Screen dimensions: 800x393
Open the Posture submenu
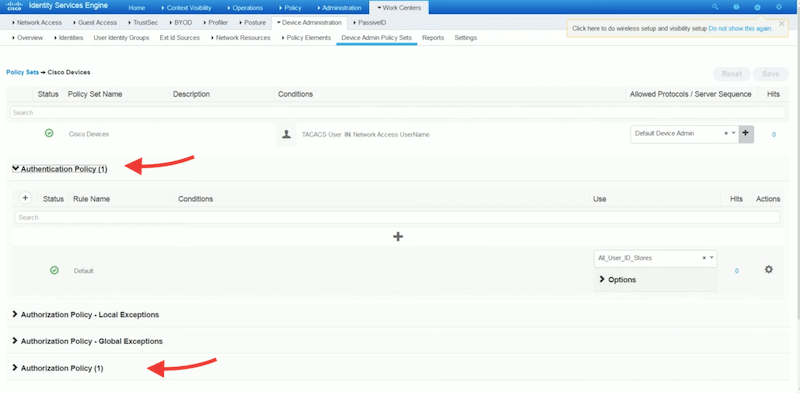(252, 22)
